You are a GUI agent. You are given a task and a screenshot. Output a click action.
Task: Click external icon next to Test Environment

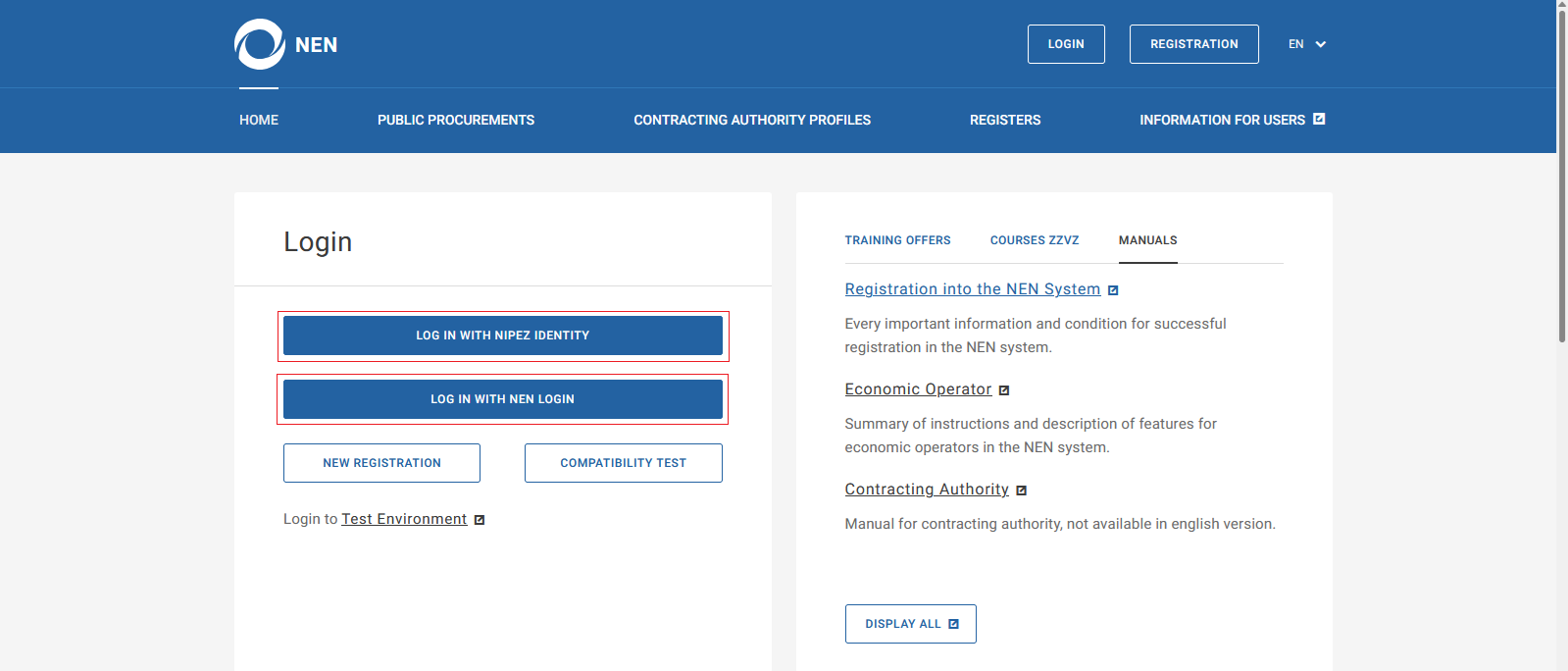point(480,520)
